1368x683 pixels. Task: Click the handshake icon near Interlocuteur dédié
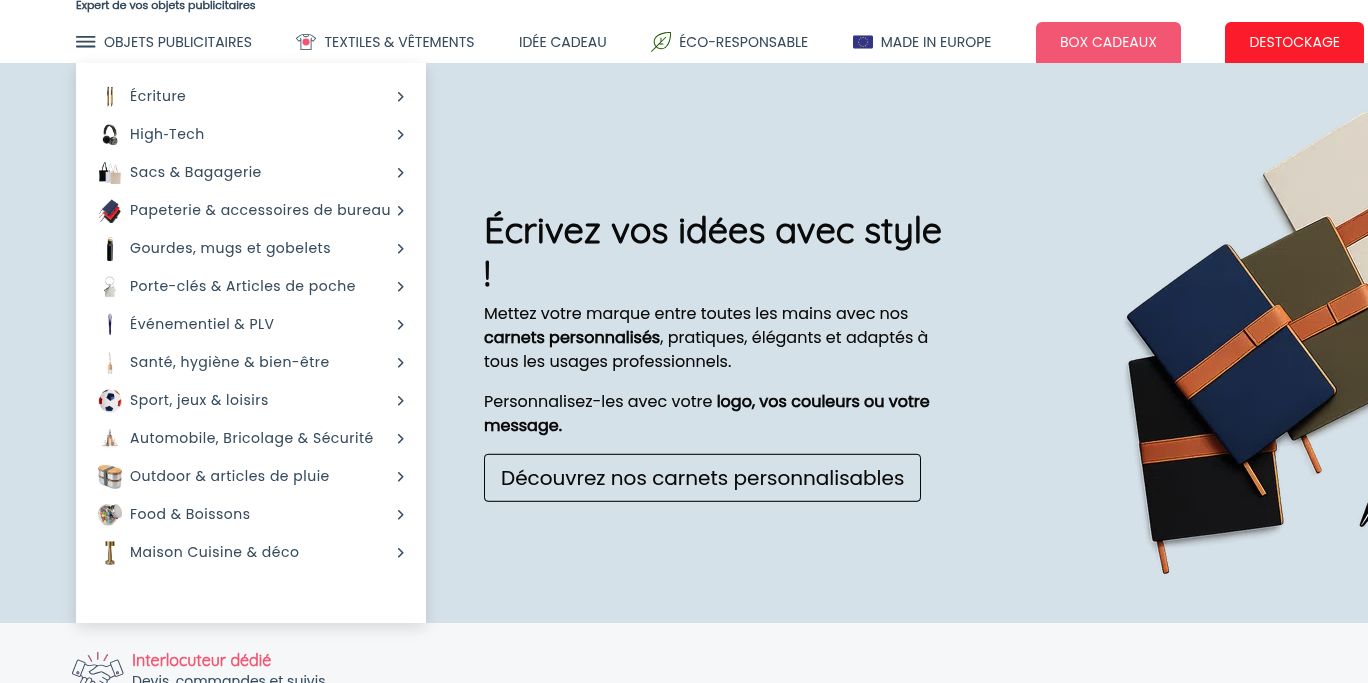click(97, 668)
